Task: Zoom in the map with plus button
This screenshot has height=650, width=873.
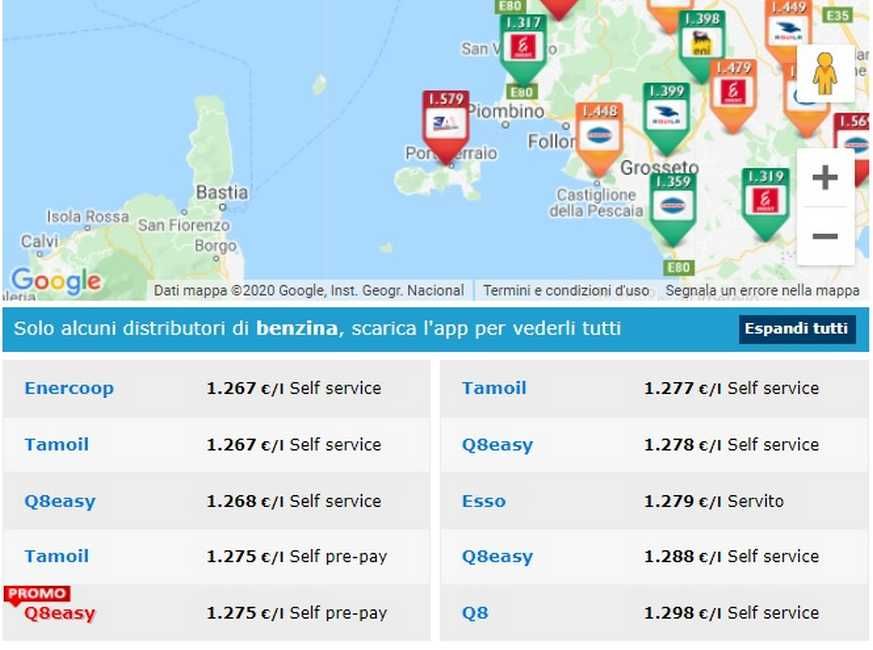Action: [825, 178]
